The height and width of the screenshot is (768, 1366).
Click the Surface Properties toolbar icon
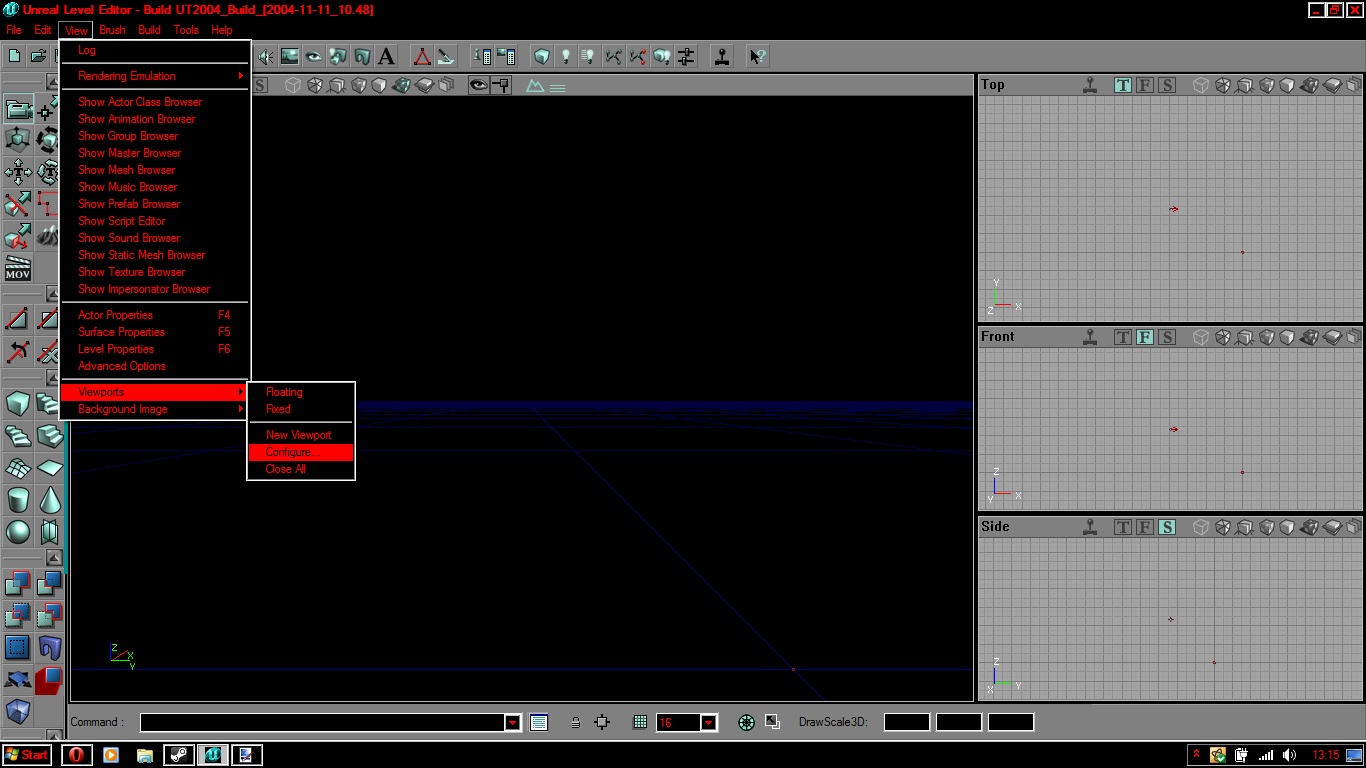coord(506,57)
